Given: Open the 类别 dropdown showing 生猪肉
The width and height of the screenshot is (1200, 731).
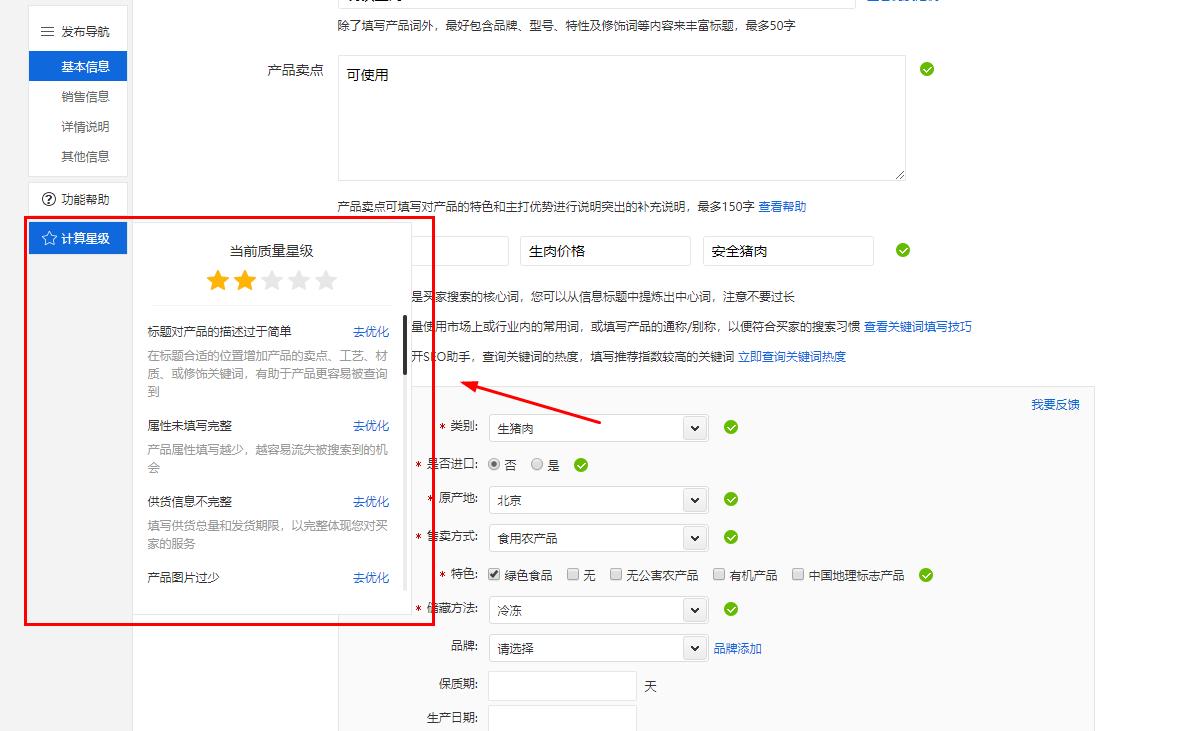Looking at the screenshot, I should coord(695,427).
